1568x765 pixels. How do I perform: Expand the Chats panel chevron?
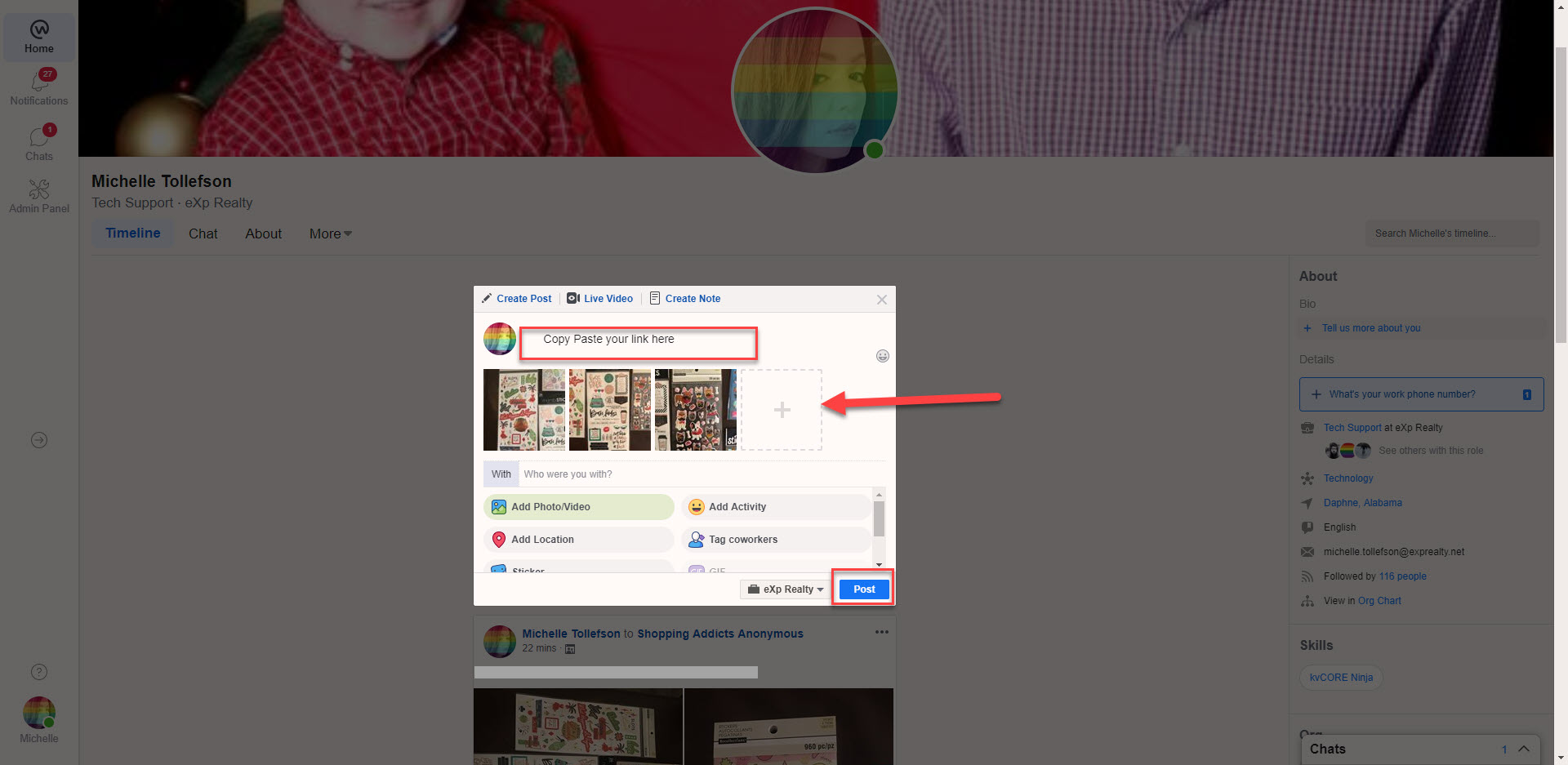pos(1524,749)
